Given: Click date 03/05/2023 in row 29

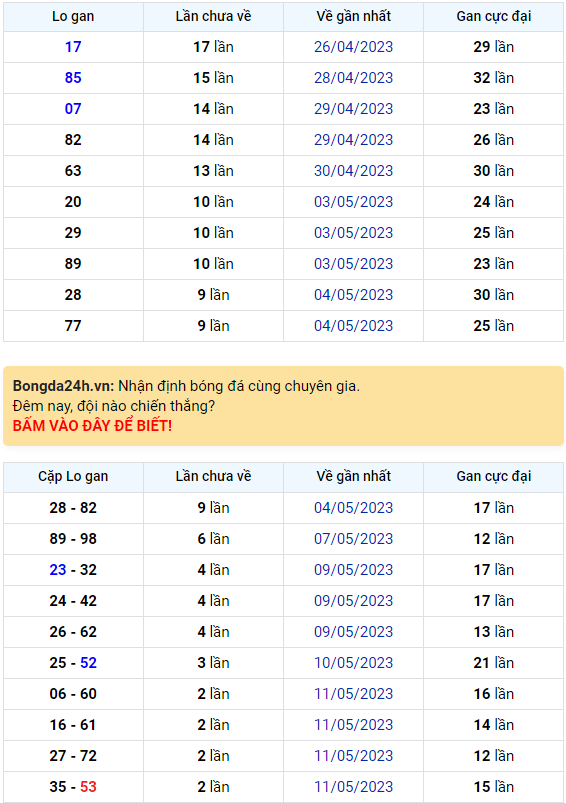Looking at the screenshot, I should pyautogui.click(x=353, y=233).
